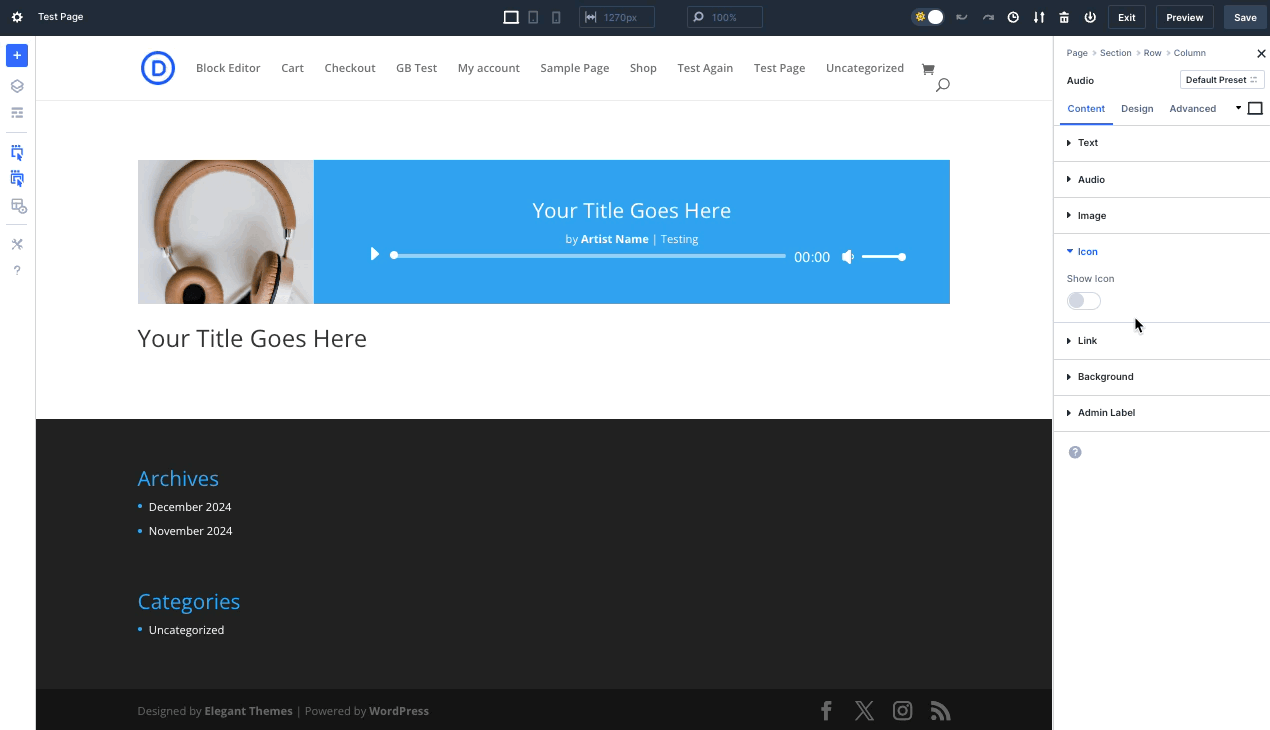Switch to phone view icon
This screenshot has width=1270, height=730.
[557, 17]
